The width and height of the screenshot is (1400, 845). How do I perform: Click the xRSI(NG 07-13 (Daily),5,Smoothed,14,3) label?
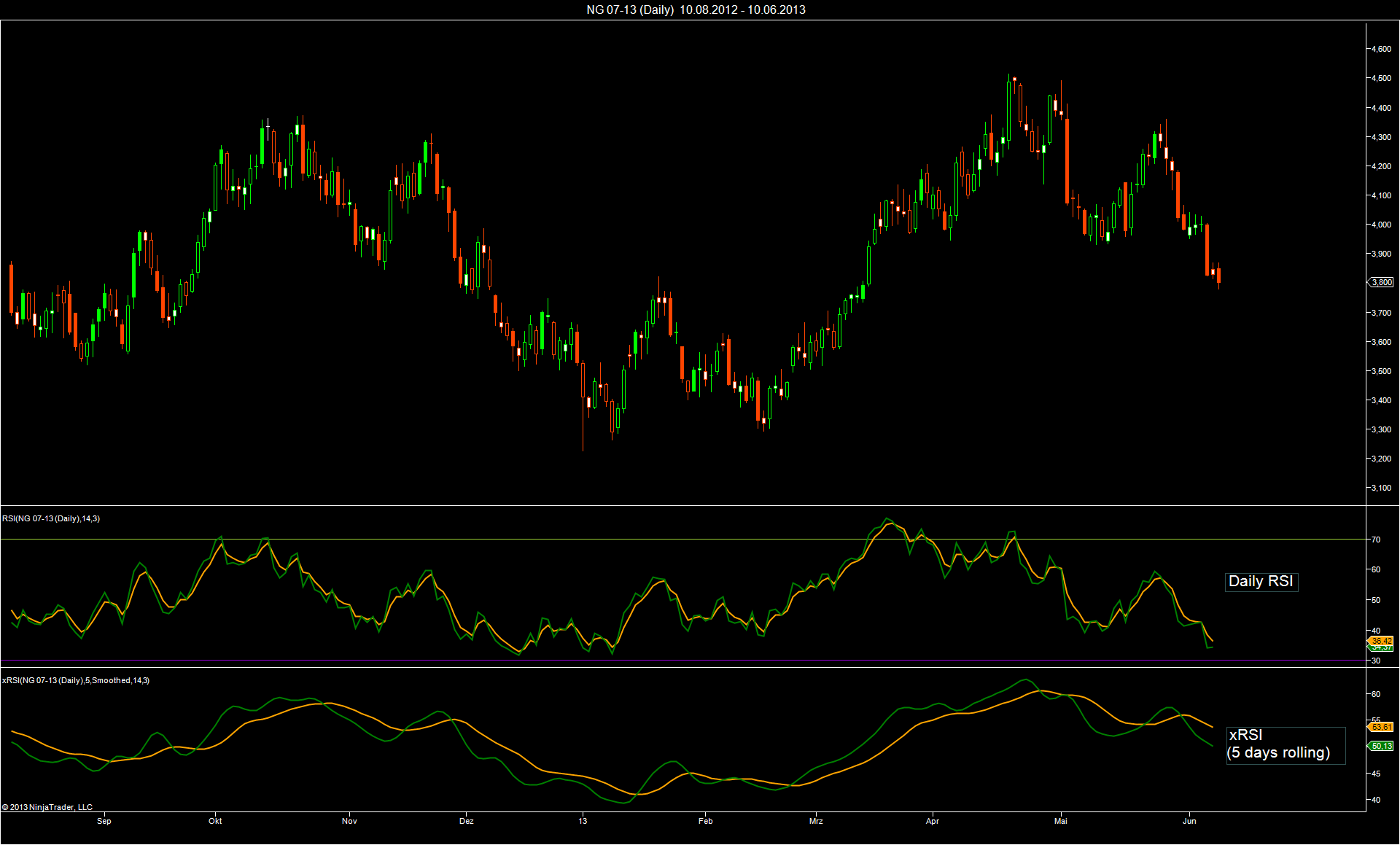coord(76,680)
